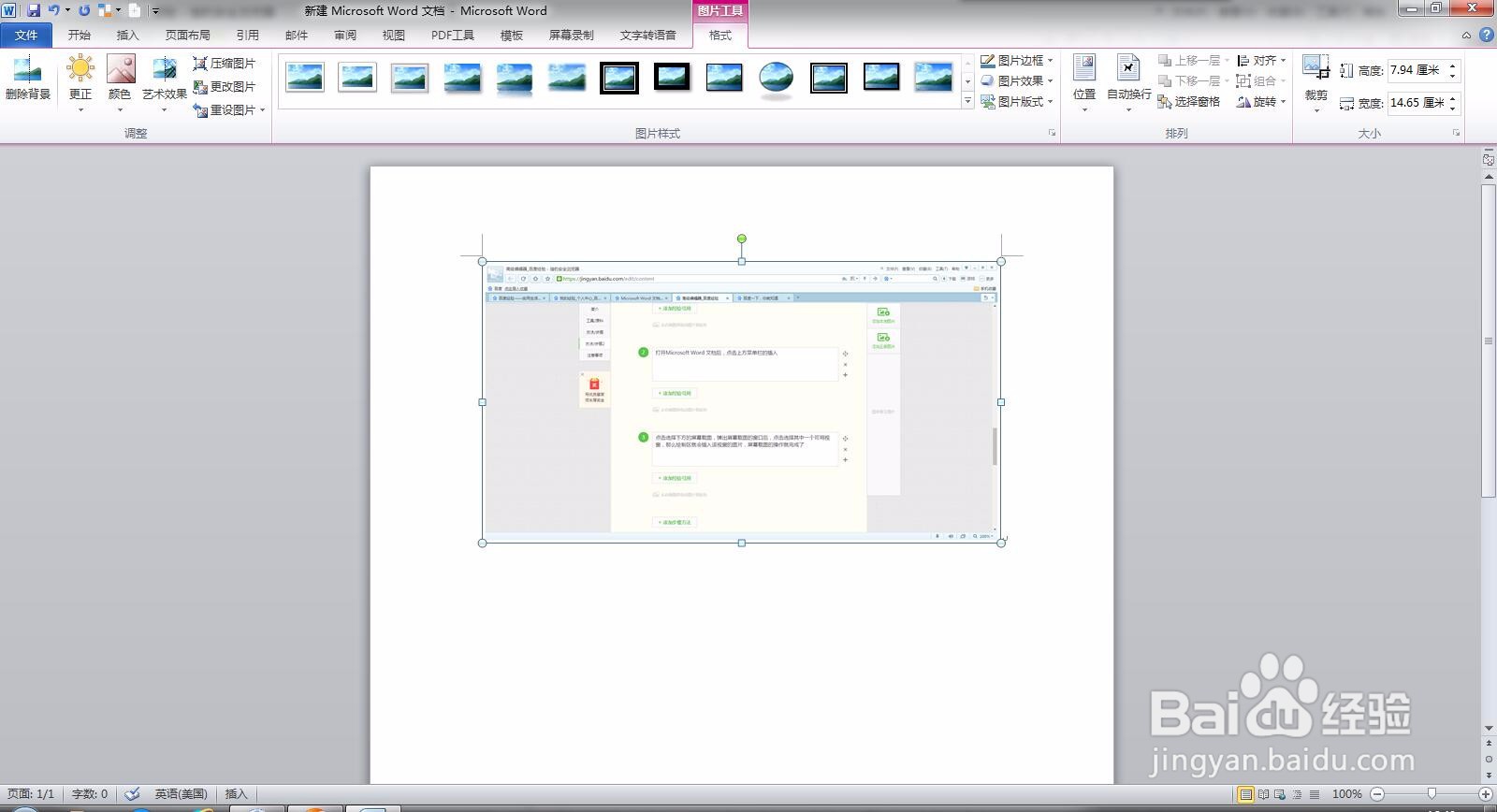Screen dimensions: 1497x812
Task: Open the Picture Styles (图片样式) dialog launcher
Action: 1052,133
